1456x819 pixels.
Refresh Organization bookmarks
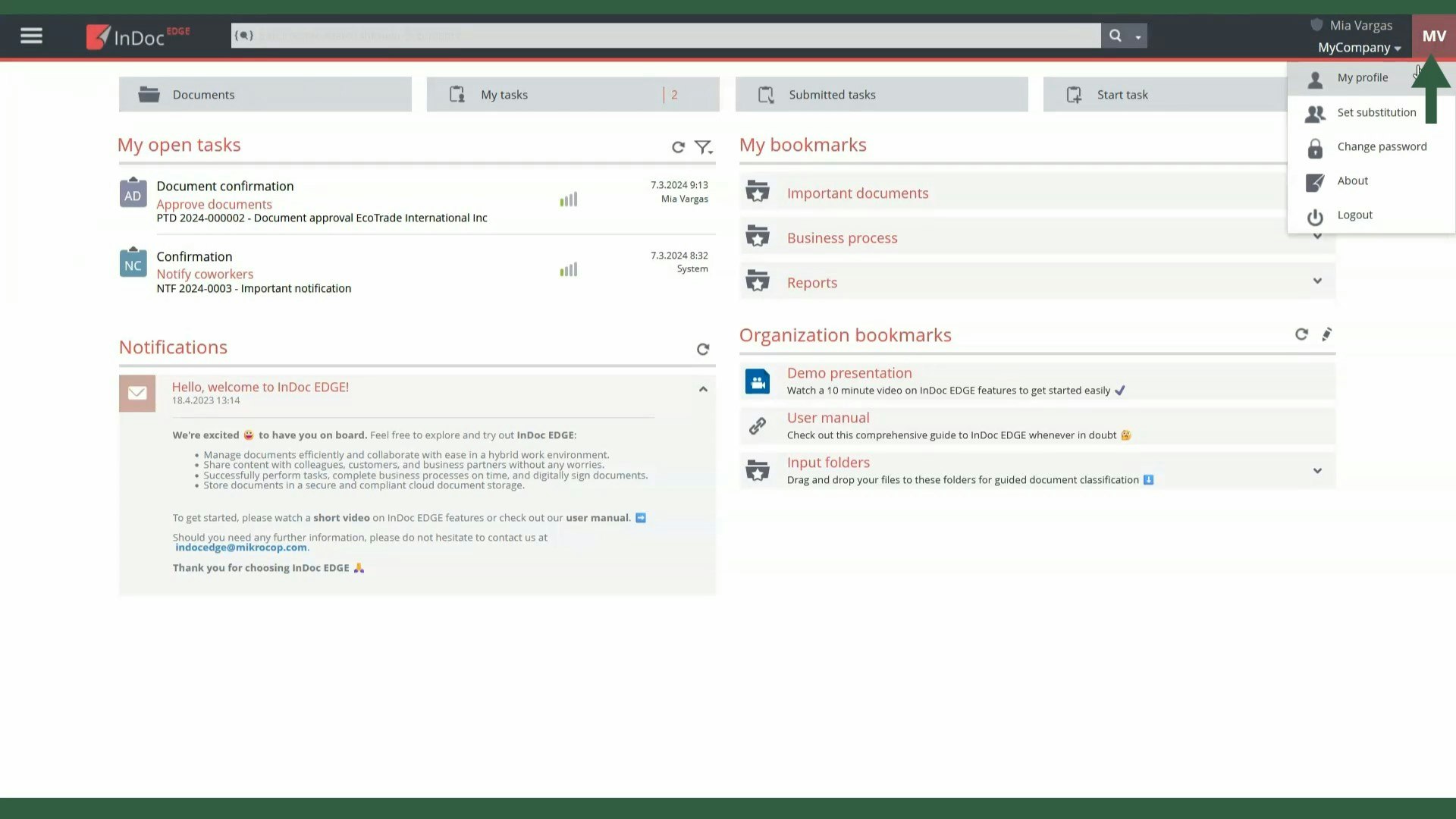pyautogui.click(x=1301, y=334)
